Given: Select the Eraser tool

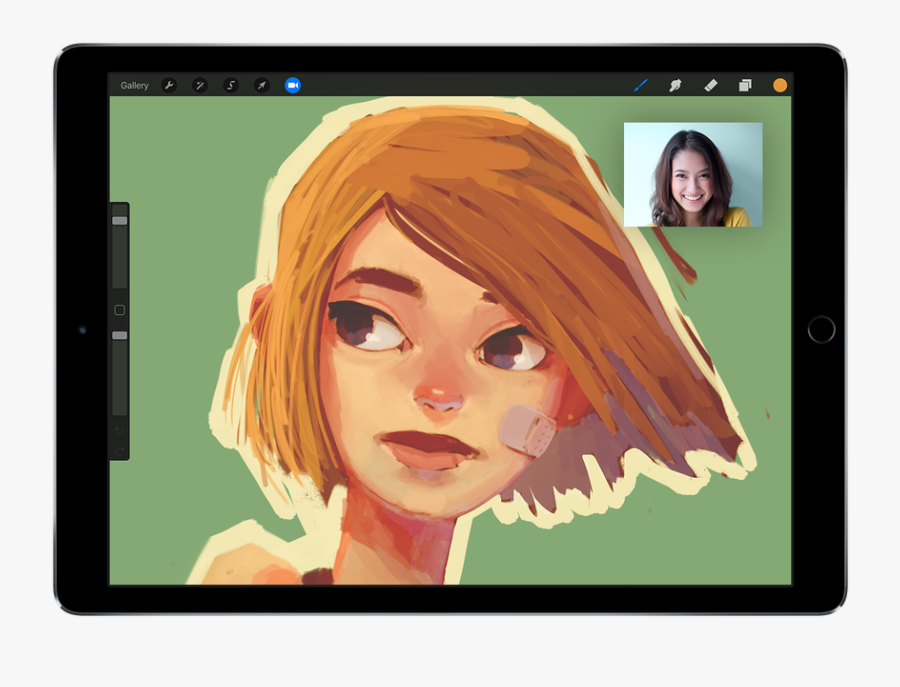Looking at the screenshot, I should point(711,86).
